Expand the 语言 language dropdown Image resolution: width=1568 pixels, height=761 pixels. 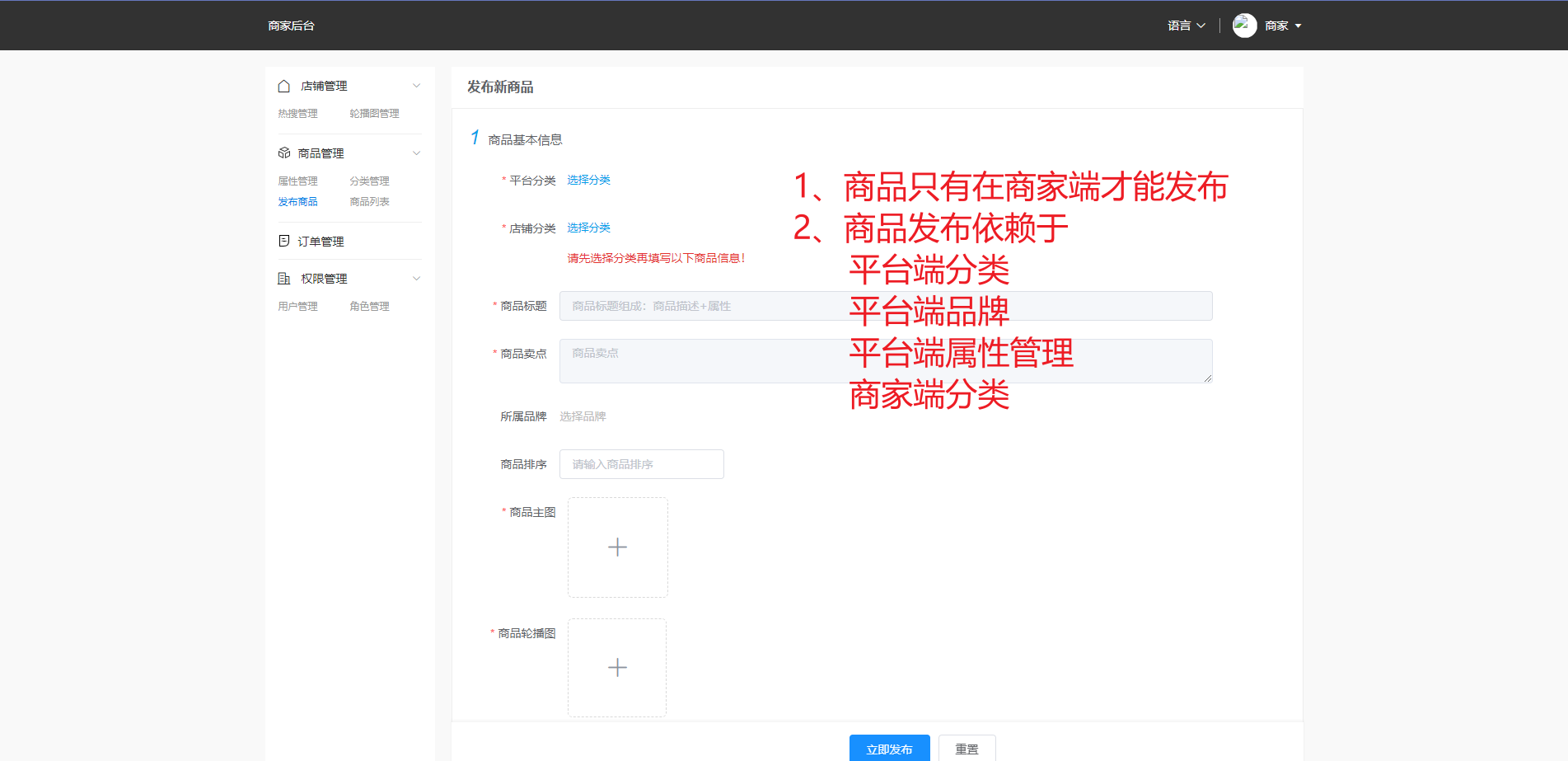coord(1185,26)
